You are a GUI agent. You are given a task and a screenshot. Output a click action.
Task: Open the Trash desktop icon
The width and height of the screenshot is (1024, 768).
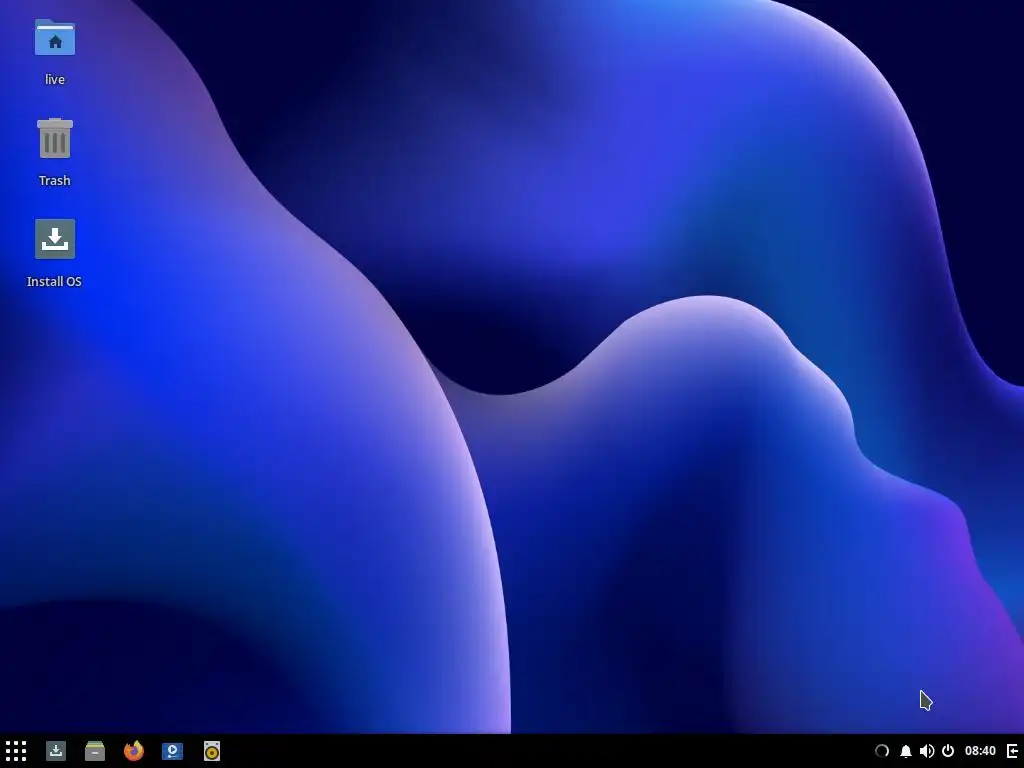click(x=55, y=138)
